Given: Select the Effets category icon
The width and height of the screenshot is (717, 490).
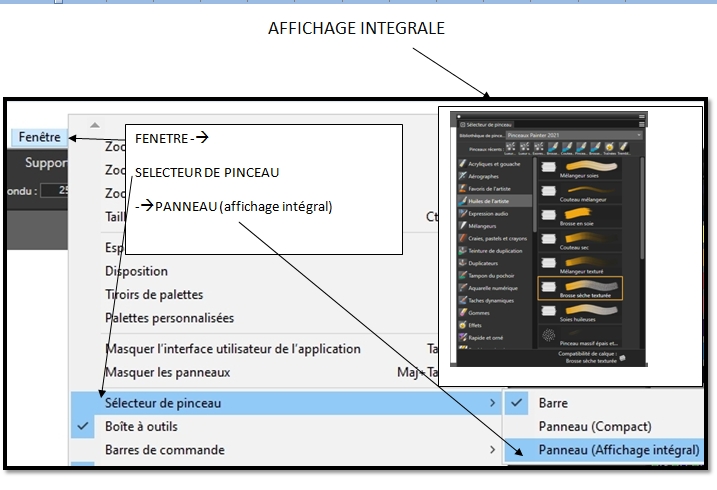Looking at the screenshot, I should [x=463, y=325].
